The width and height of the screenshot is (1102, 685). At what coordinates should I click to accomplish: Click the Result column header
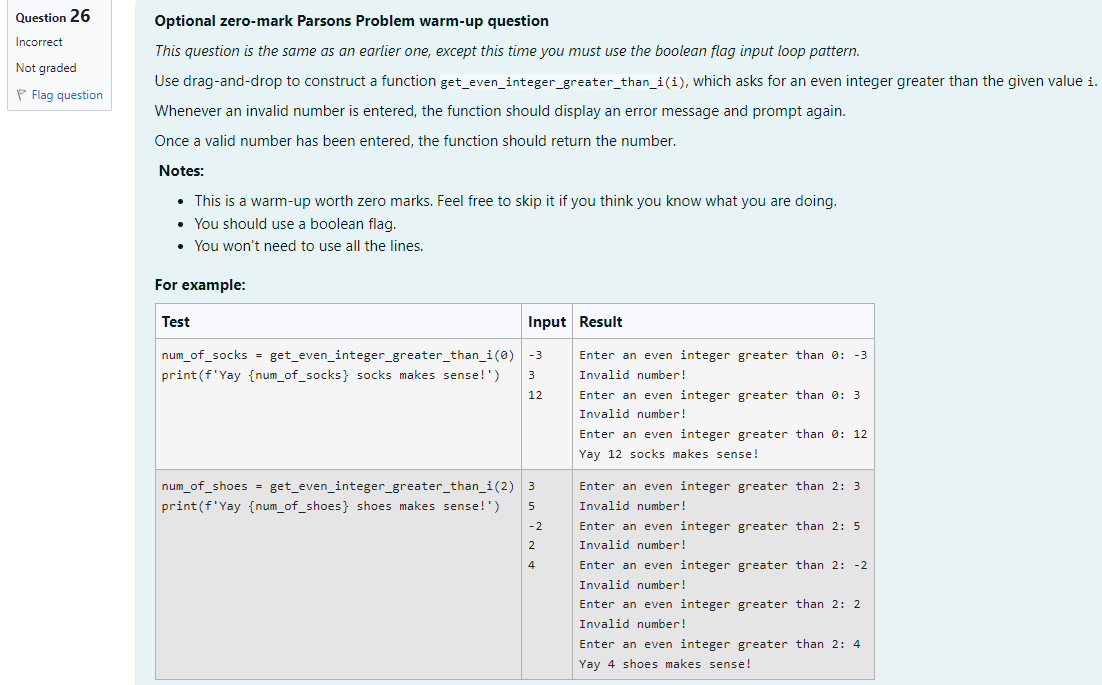(x=599, y=321)
